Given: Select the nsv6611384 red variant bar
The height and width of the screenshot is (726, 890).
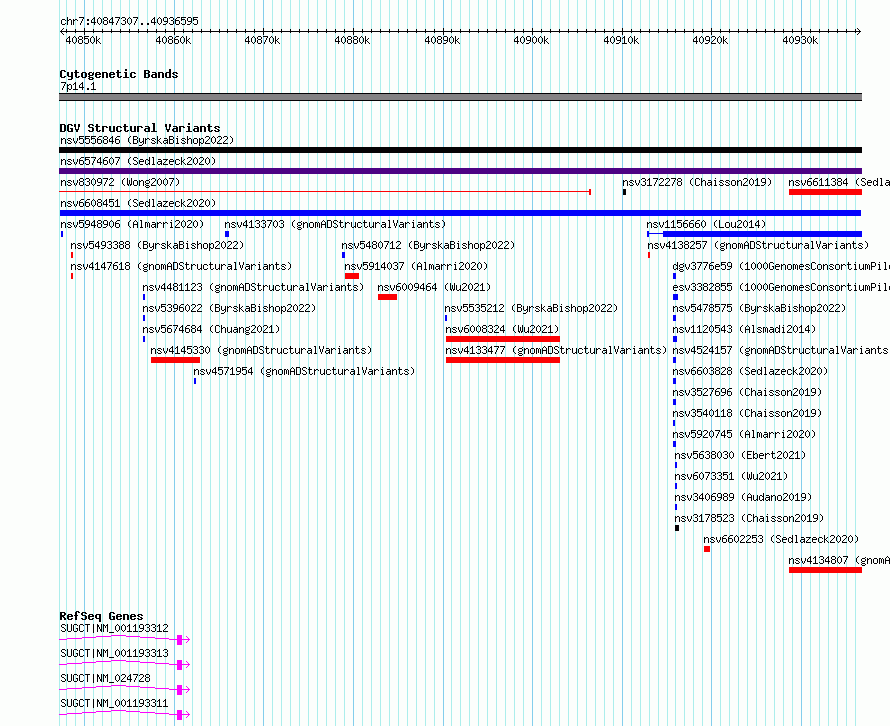Looking at the screenshot, I should (825, 192).
